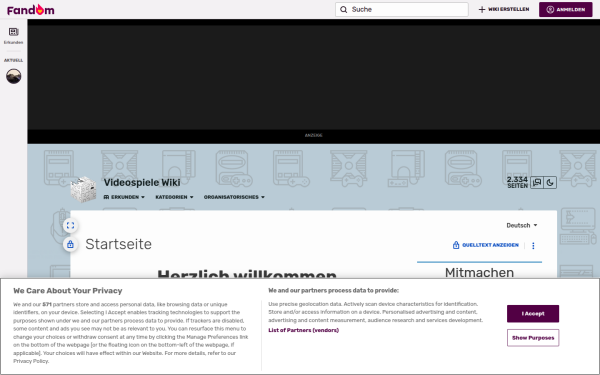Screen dimensions: 600x375
Task: Click Wiki erstellen link
Action: point(504,9)
